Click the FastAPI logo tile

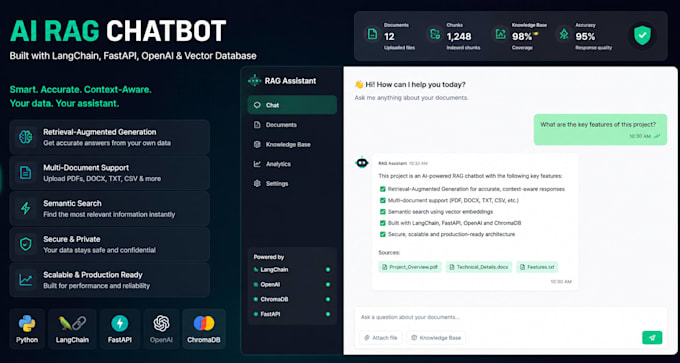click(x=120, y=329)
